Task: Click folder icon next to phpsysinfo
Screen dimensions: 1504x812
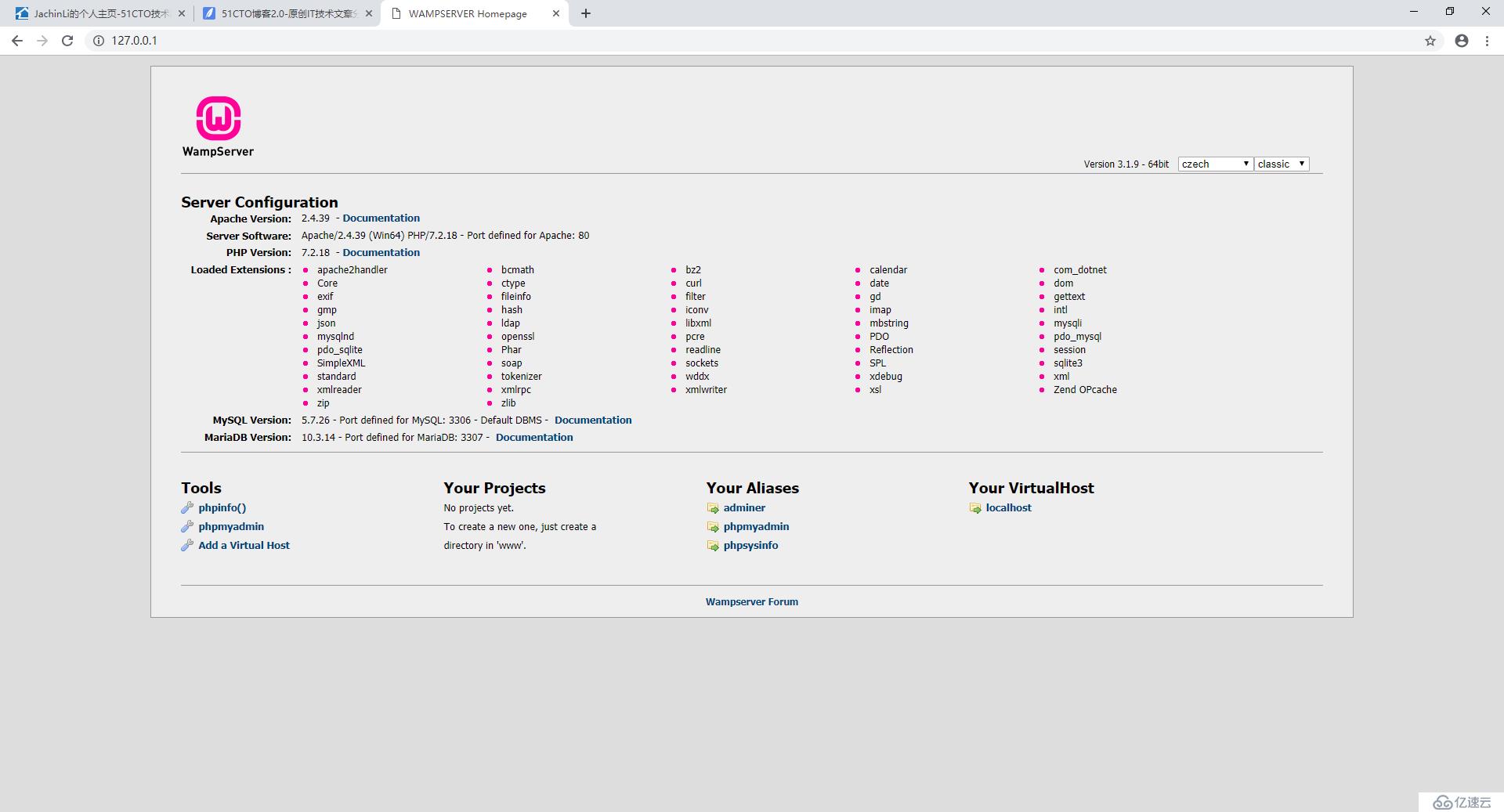Action: pos(713,546)
